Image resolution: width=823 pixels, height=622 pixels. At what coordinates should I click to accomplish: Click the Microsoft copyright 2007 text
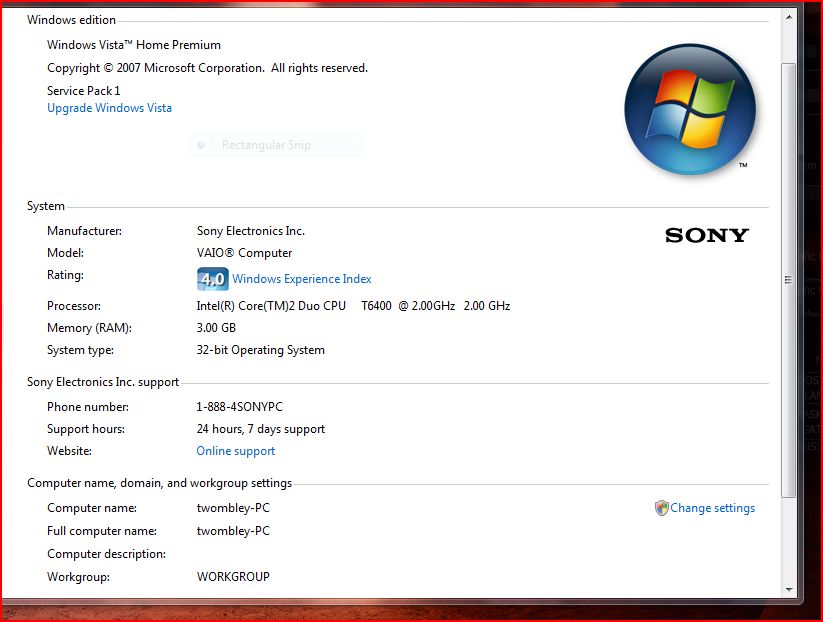tap(207, 68)
